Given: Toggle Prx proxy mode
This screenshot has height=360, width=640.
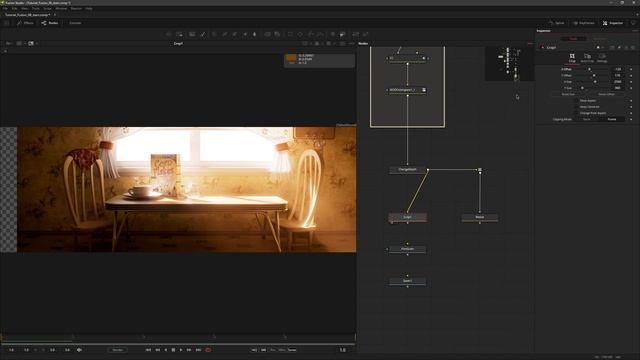Looking at the screenshot, I should coord(273,350).
